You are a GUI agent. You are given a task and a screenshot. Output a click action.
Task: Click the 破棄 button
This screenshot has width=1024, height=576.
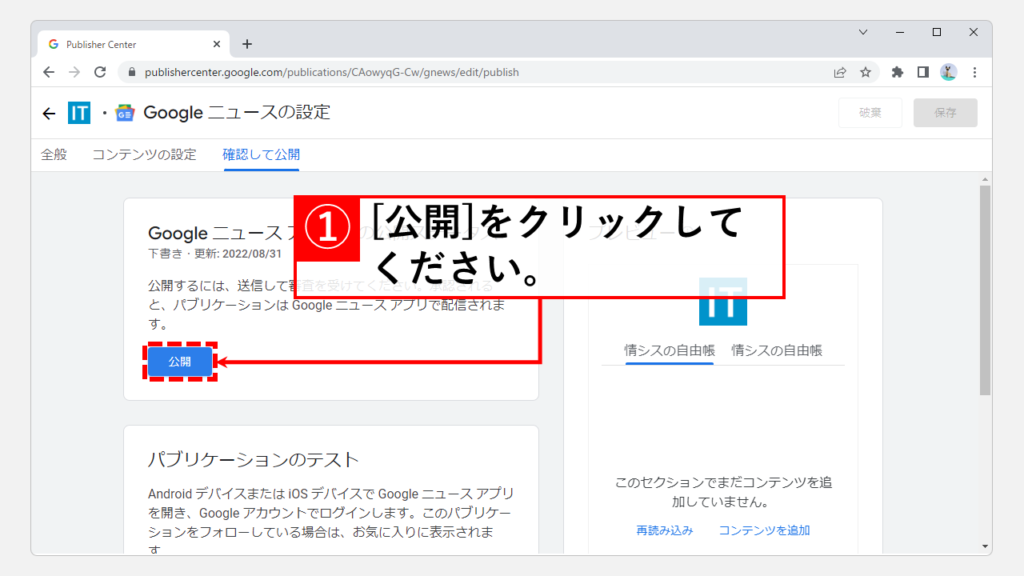(870, 113)
